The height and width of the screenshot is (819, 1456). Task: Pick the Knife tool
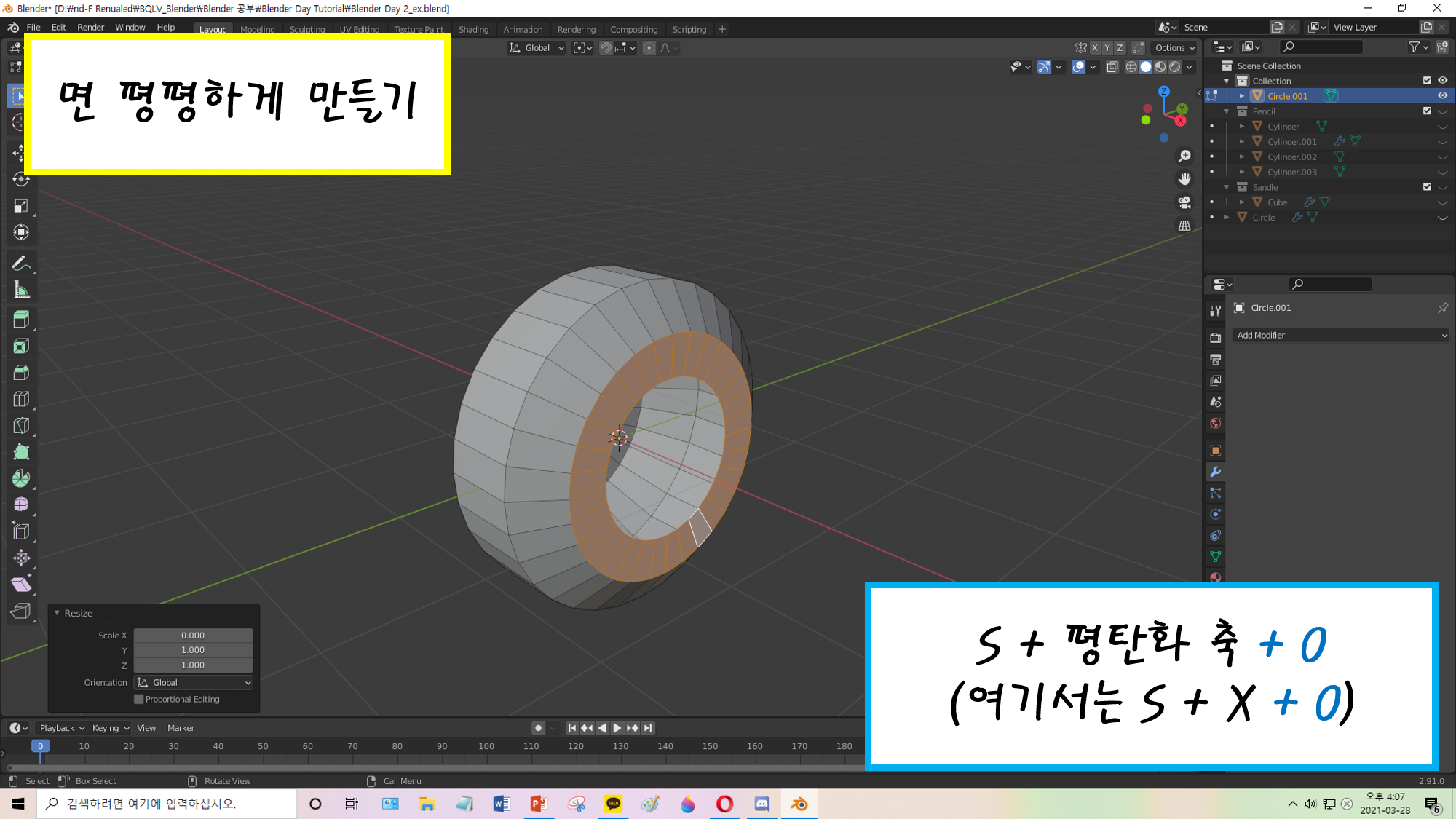(x=20, y=426)
